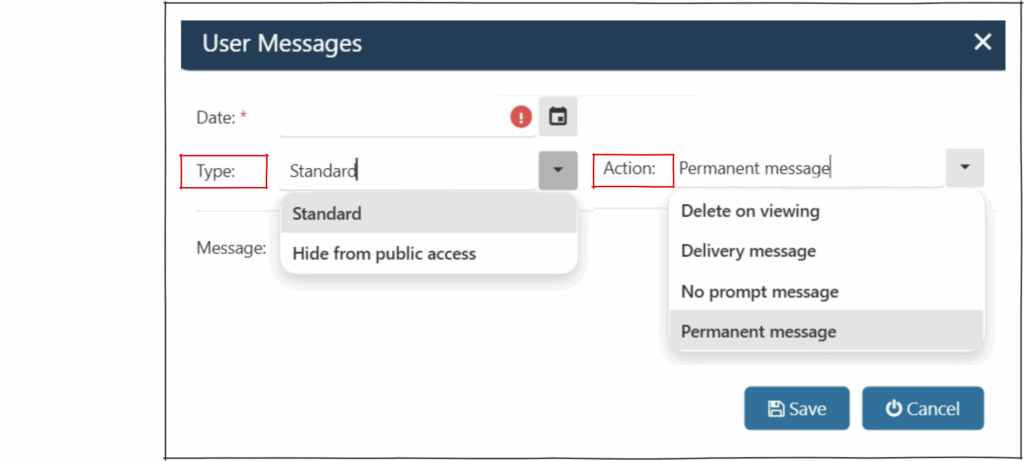Close the User Messages dialog
Screen dimensions: 1024x461
[x=982, y=42]
